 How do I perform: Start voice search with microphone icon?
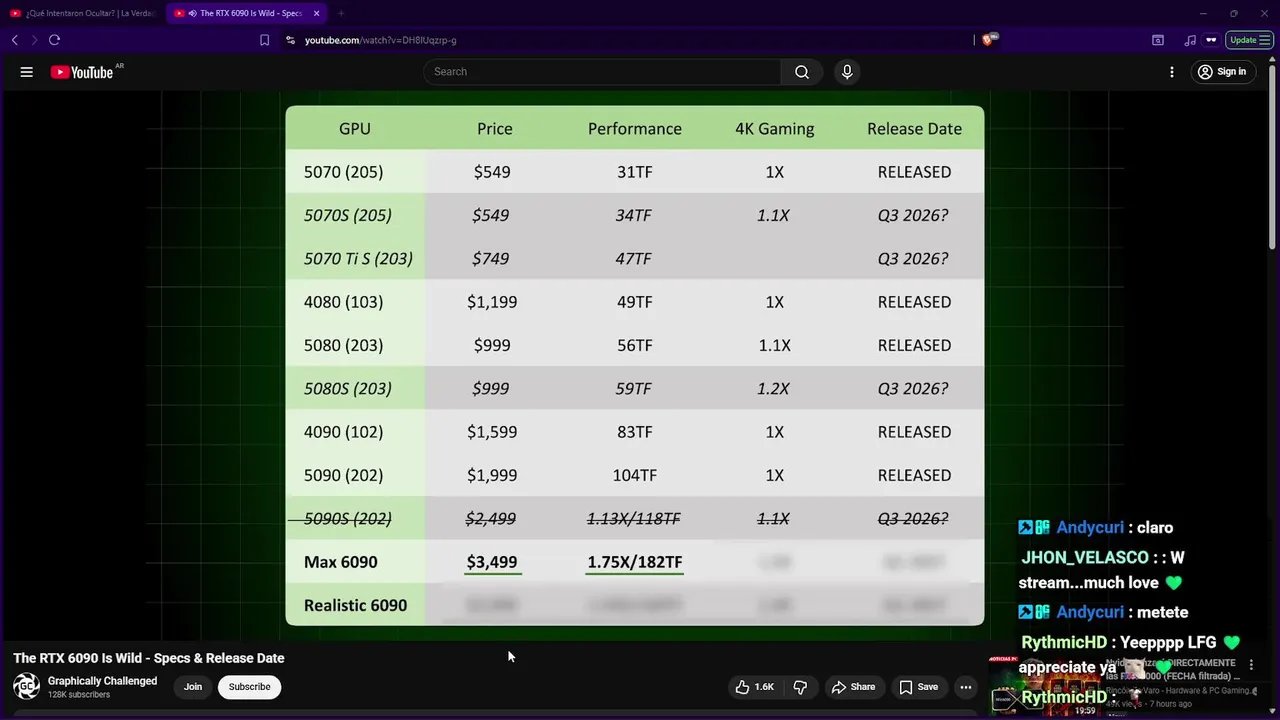point(847,72)
